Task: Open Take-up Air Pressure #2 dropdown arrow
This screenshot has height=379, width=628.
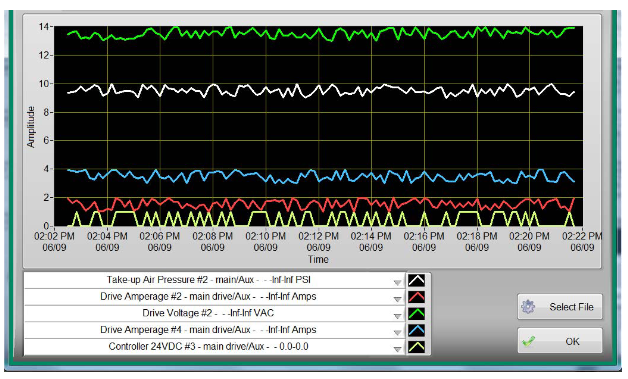Action: 397,282
